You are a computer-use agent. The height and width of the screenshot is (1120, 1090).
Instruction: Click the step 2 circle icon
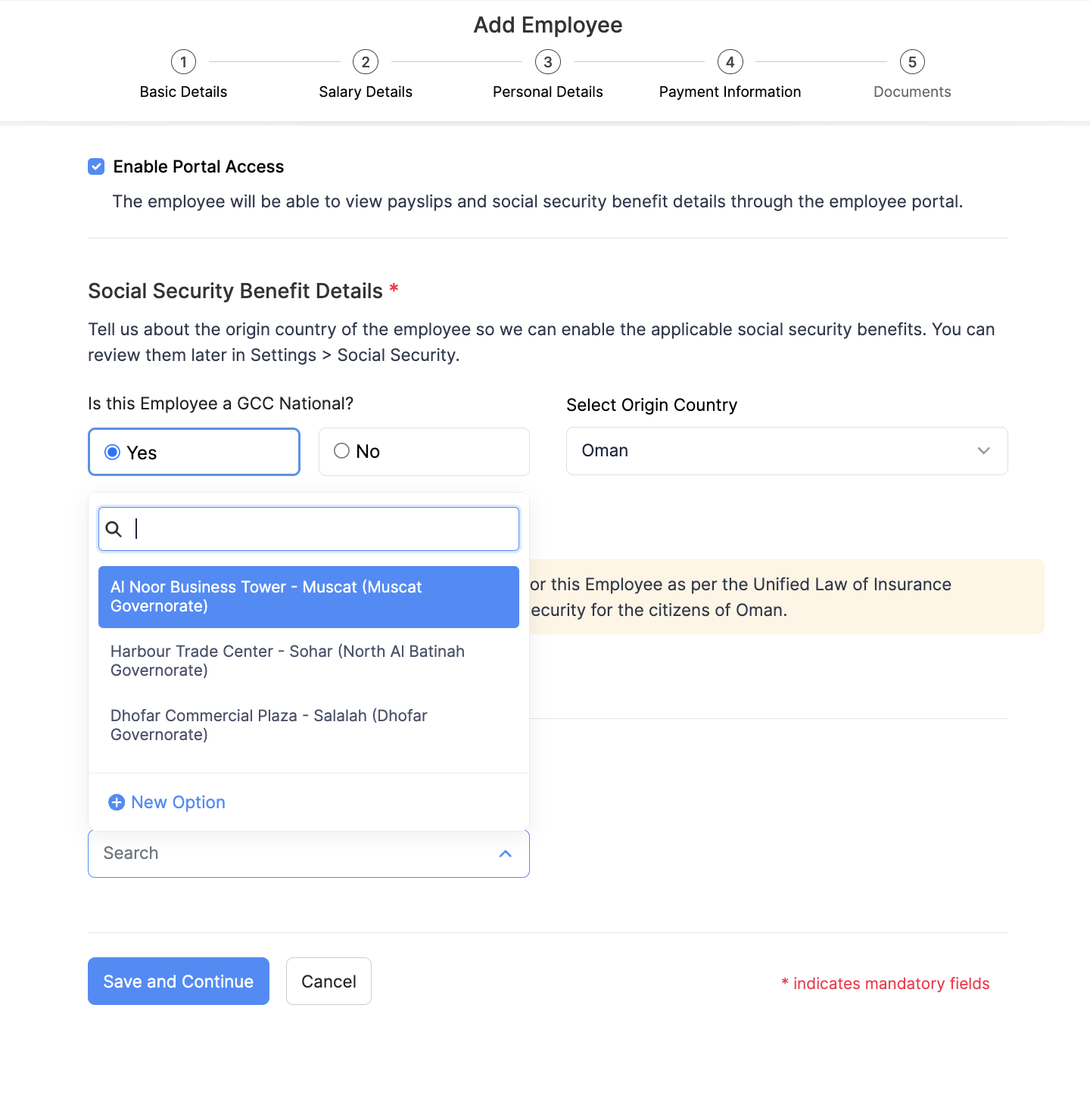point(366,62)
